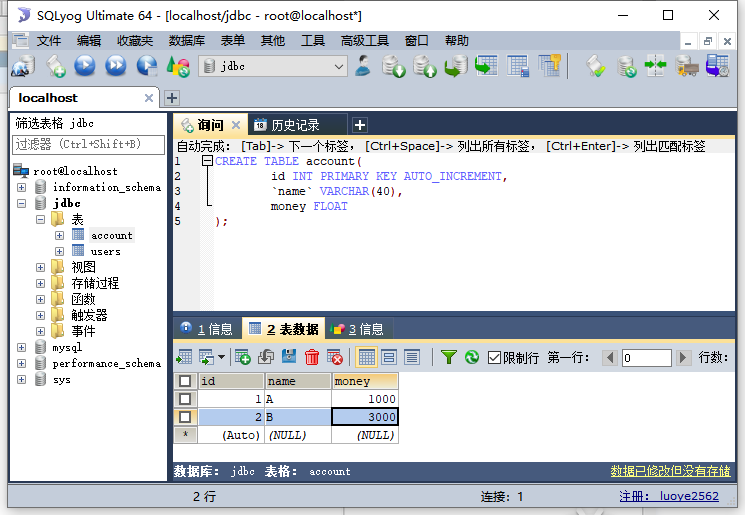Click the new connection toolbar icon
The width and height of the screenshot is (745, 515).
pos(23,66)
